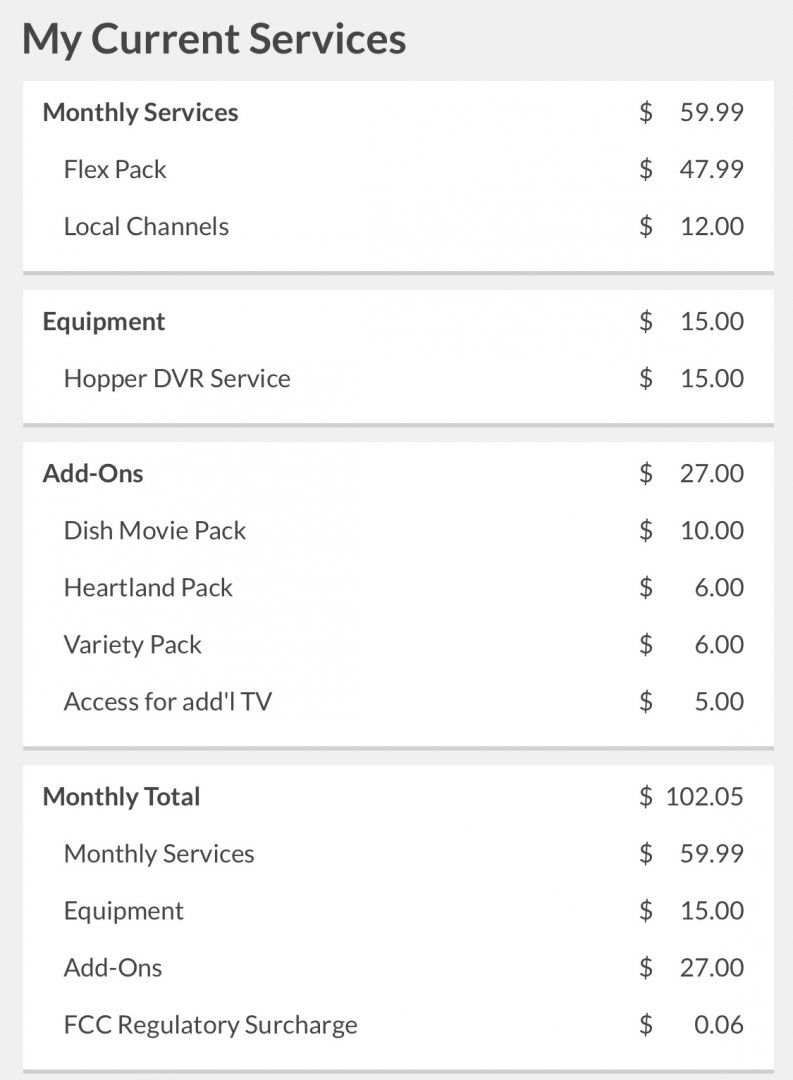Viewport: 793px width, 1080px height.
Task: Choose the Heartland Pack add-on
Action: pos(398,588)
